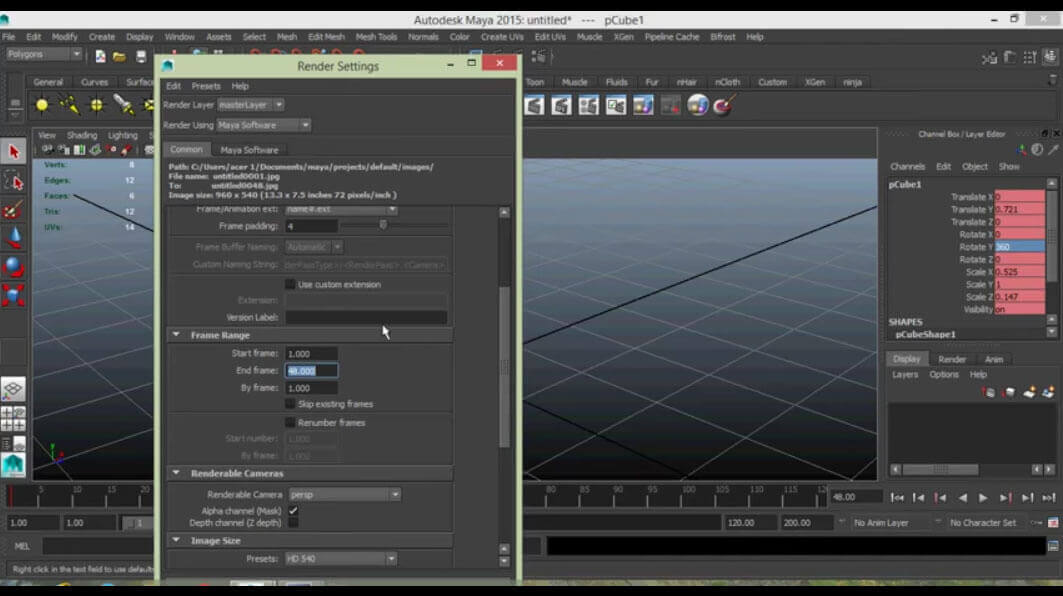Select the arrow Select tool in toolbox

tap(14, 151)
